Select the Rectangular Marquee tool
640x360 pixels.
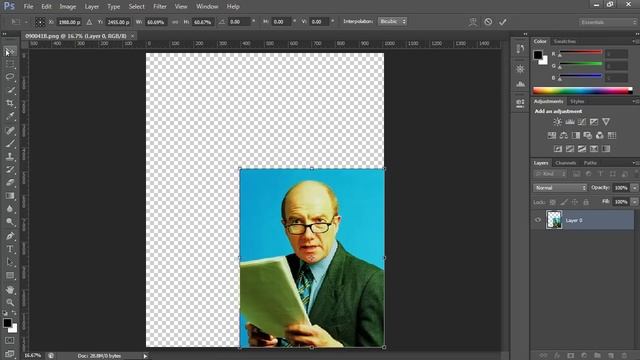click(x=10, y=64)
